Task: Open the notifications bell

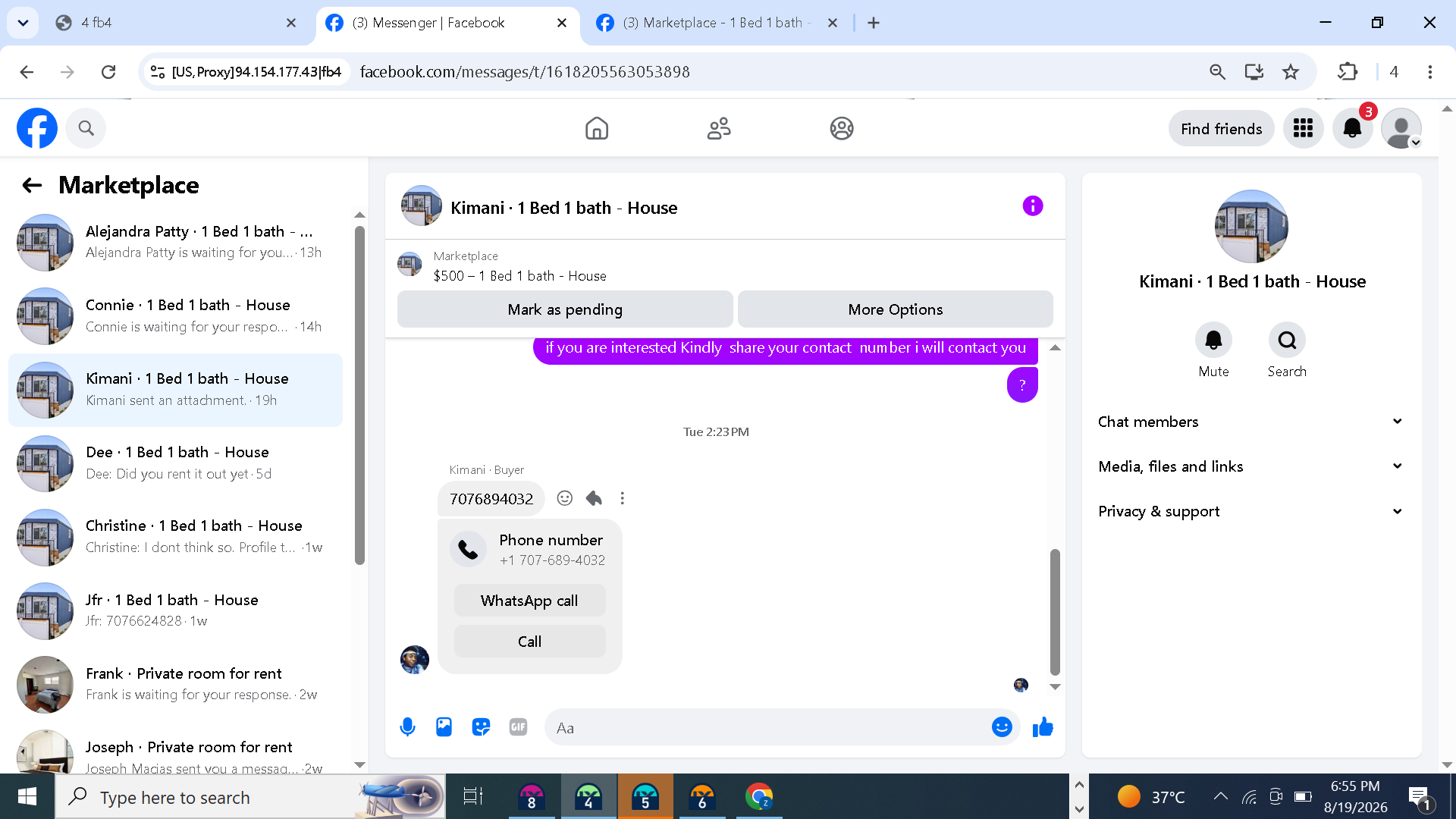Action: pyautogui.click(x=1352, y=128)
